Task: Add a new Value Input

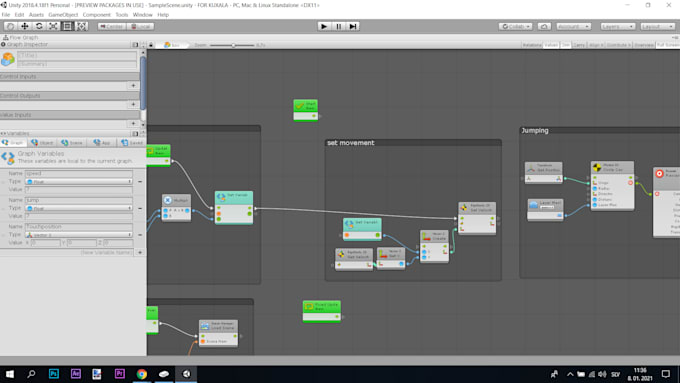Action: tap(133, 124)
